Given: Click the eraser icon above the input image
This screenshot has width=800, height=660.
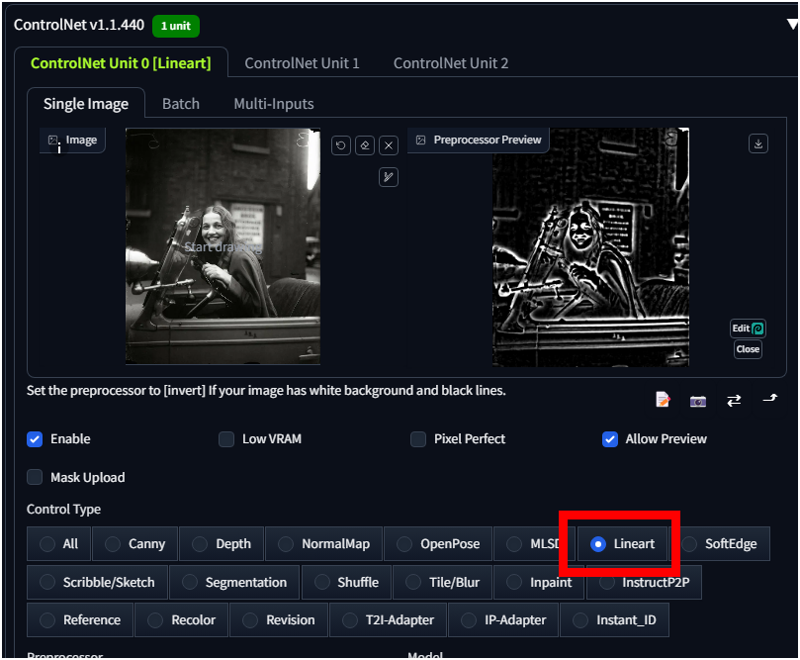Looking at the screenshot, I should pyautogui.click(x=365, y=145).
